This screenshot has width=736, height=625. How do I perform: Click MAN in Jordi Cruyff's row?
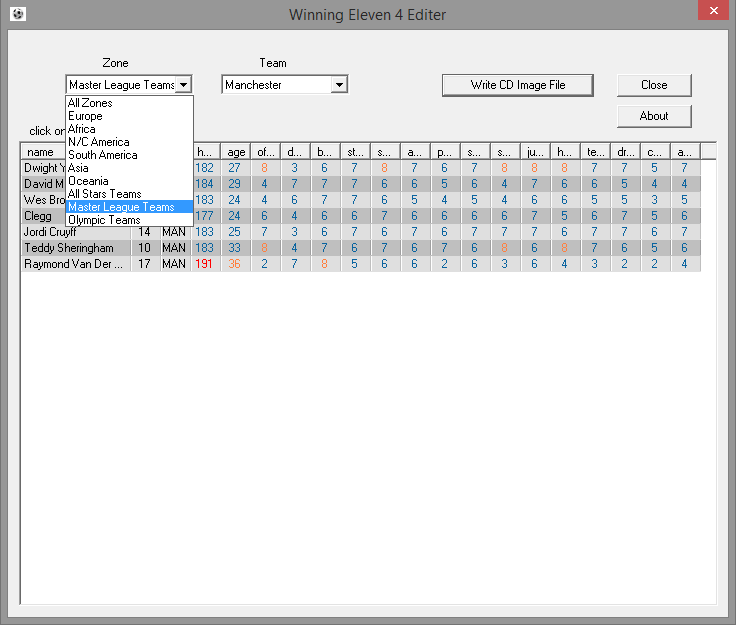coord(174,232)
